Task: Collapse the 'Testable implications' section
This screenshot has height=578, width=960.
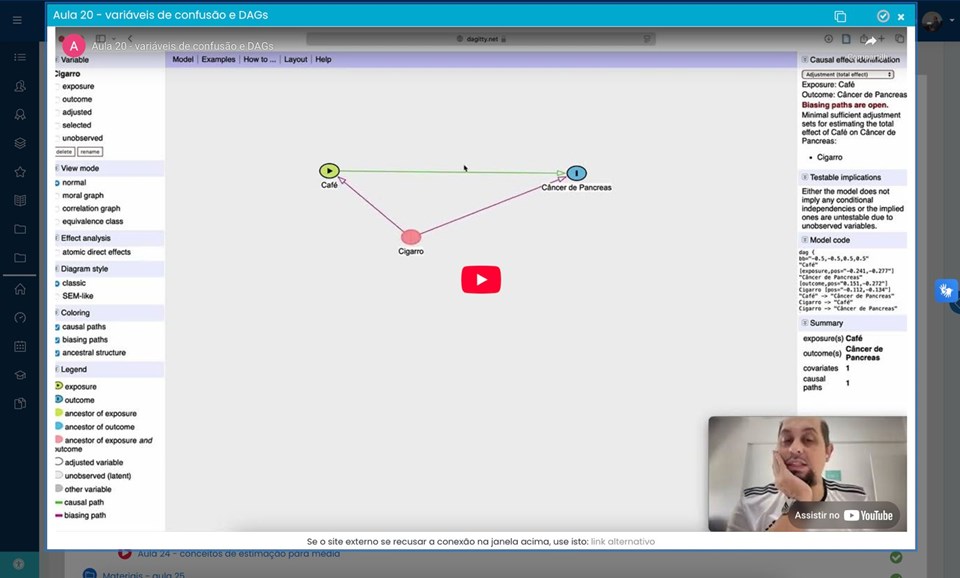Action: point(804,177)
